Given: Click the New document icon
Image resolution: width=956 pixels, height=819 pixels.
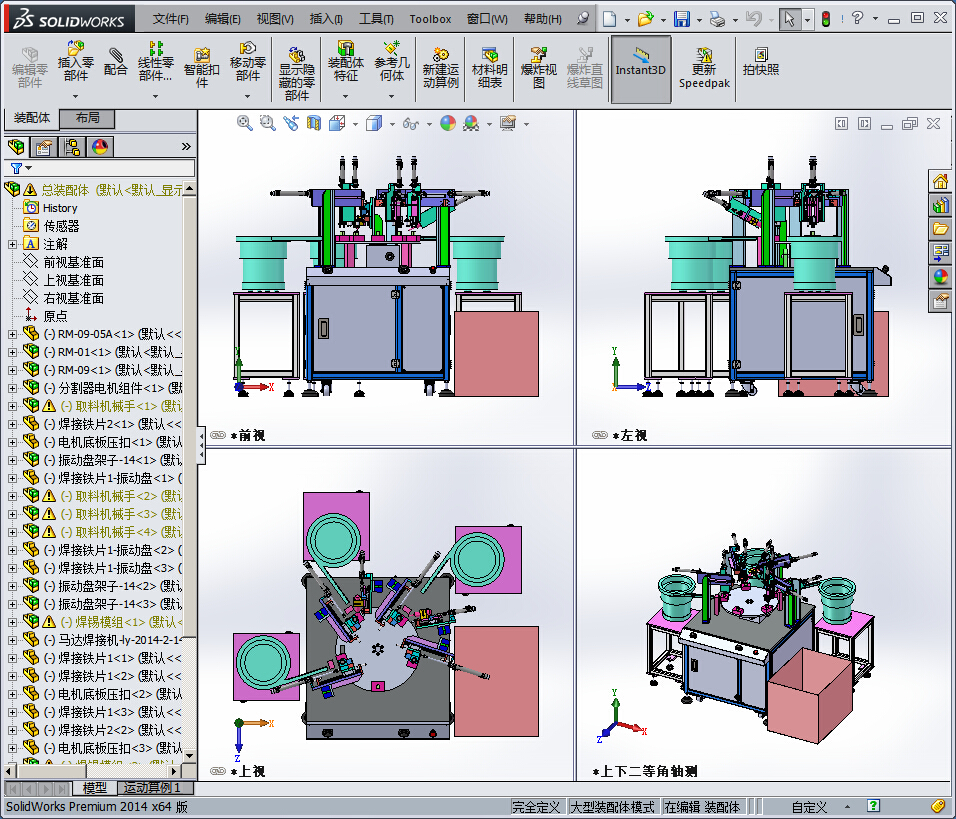Looking at the screenshot, I should [609, 19].
